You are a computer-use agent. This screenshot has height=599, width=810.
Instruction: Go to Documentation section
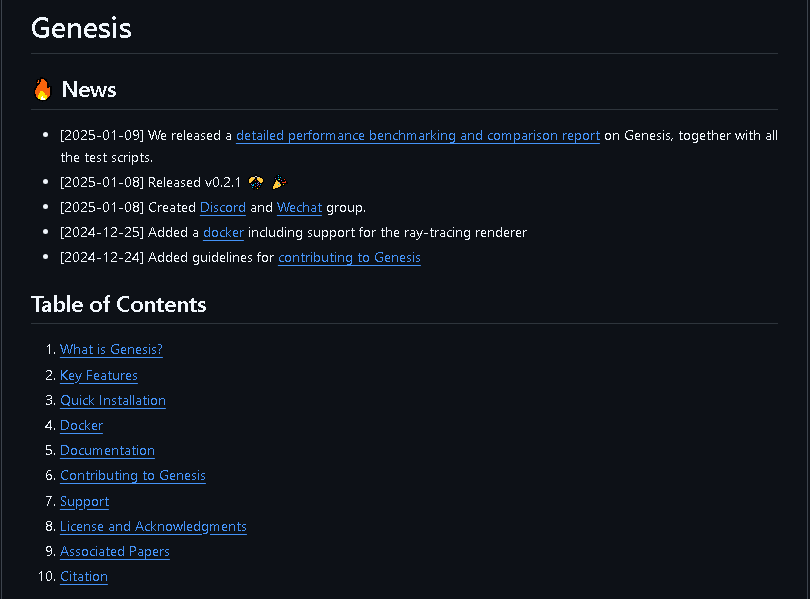point(107,451)
